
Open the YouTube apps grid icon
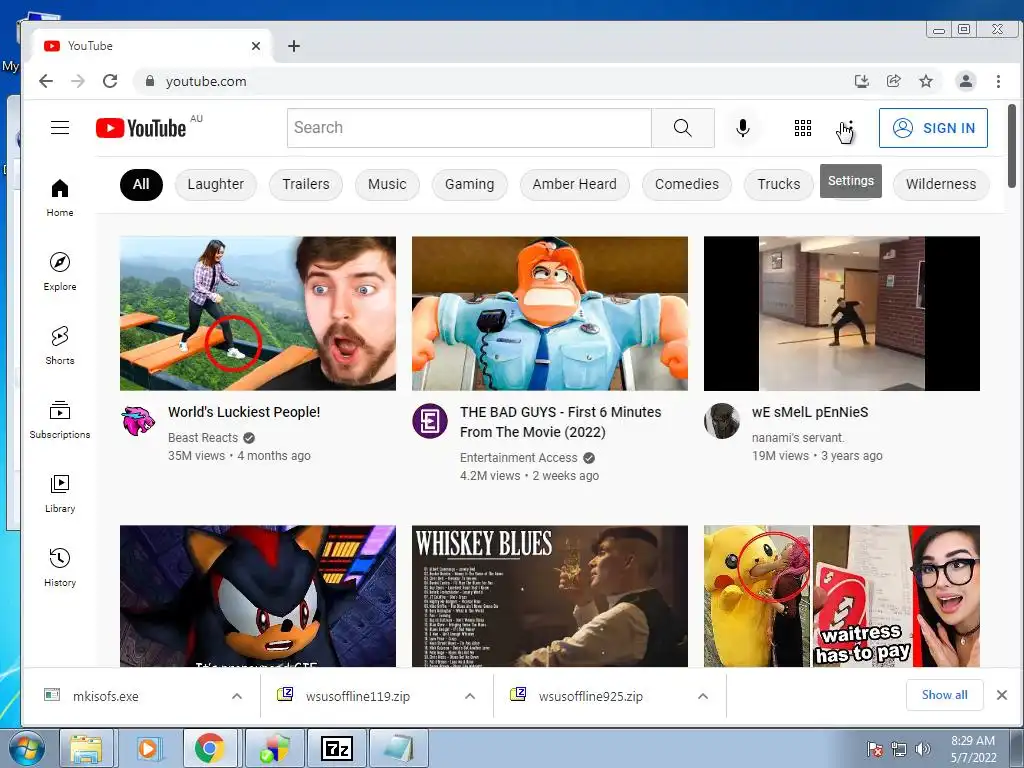point(803,128)
